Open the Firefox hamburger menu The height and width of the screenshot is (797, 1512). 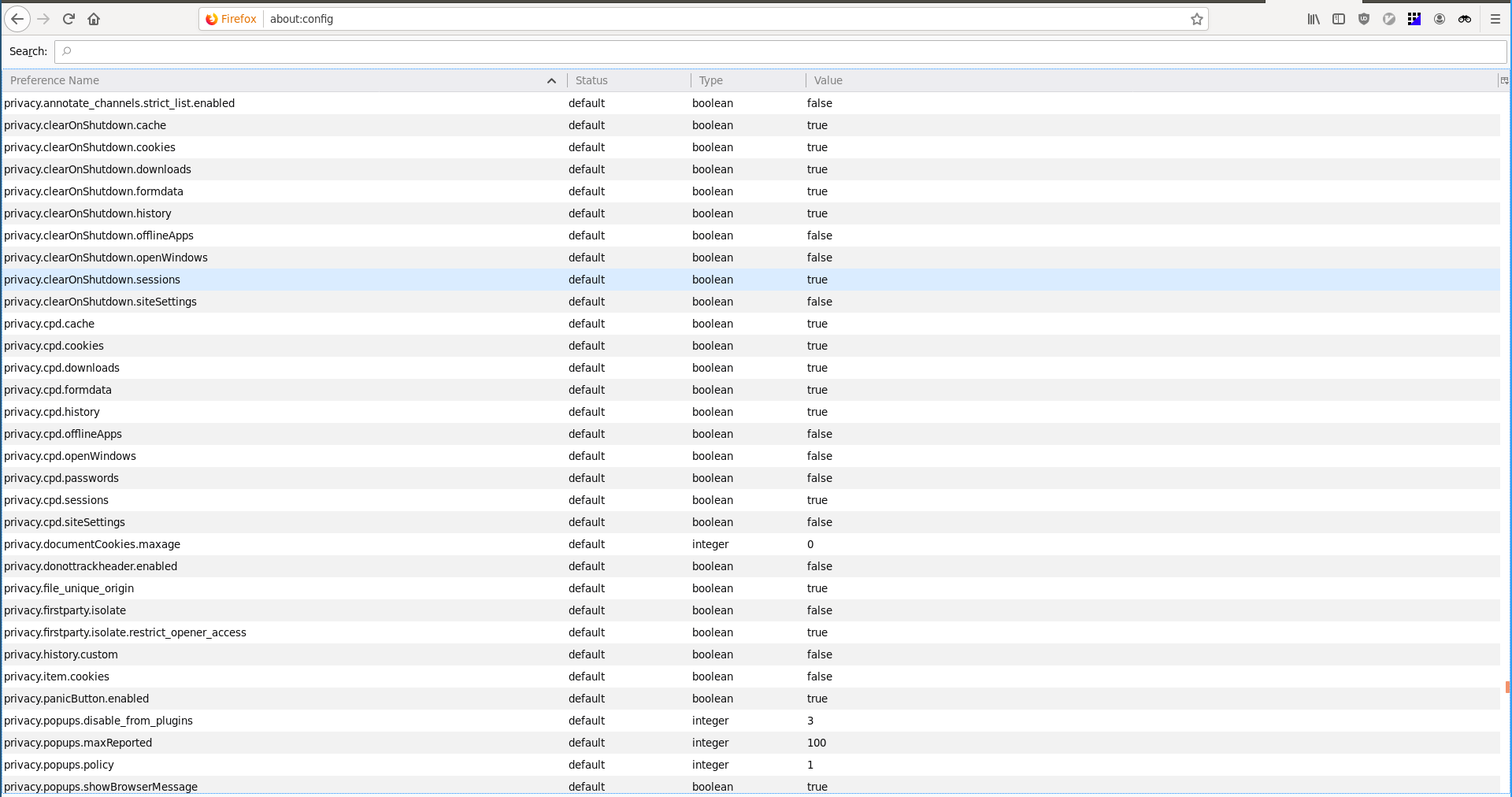(1495, 19)
